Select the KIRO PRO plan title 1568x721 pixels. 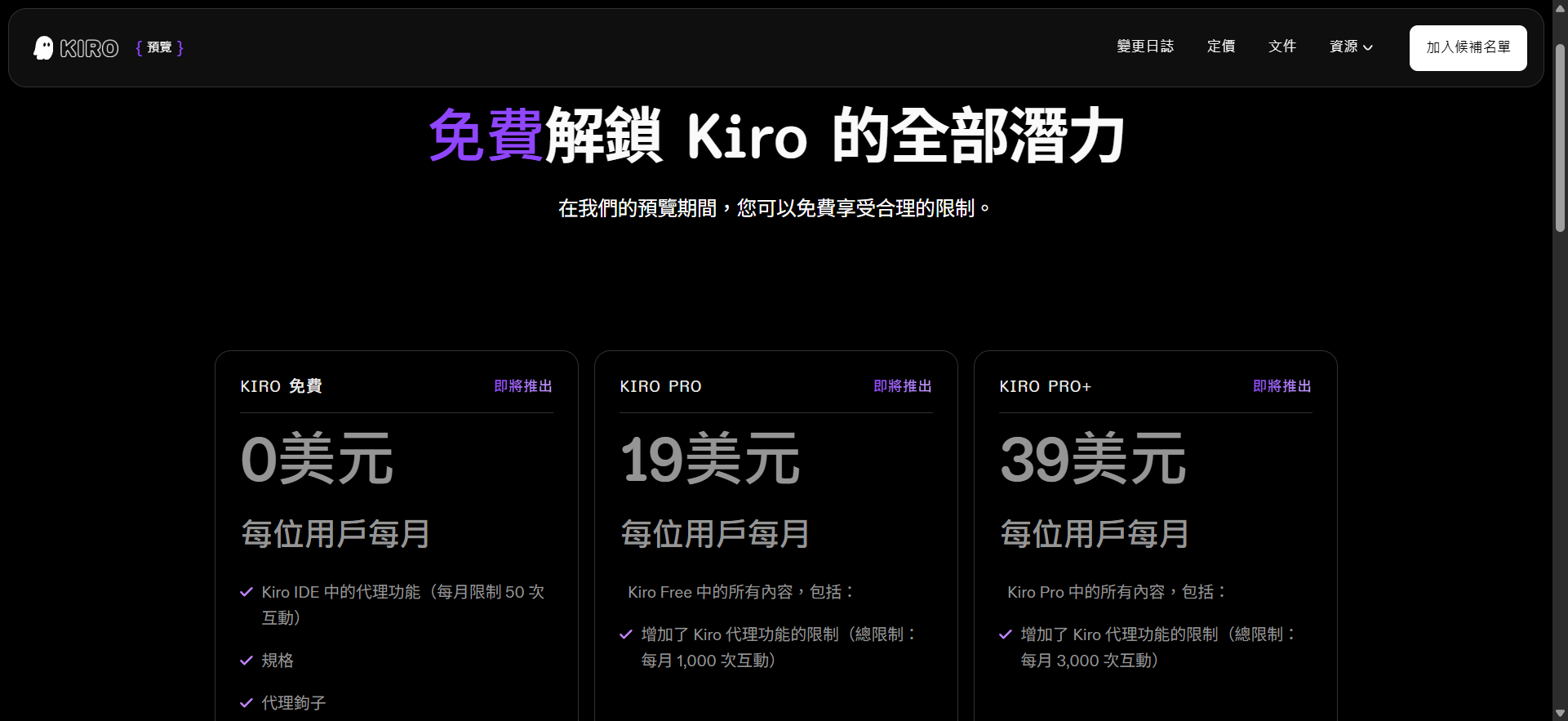click(661, 386)
